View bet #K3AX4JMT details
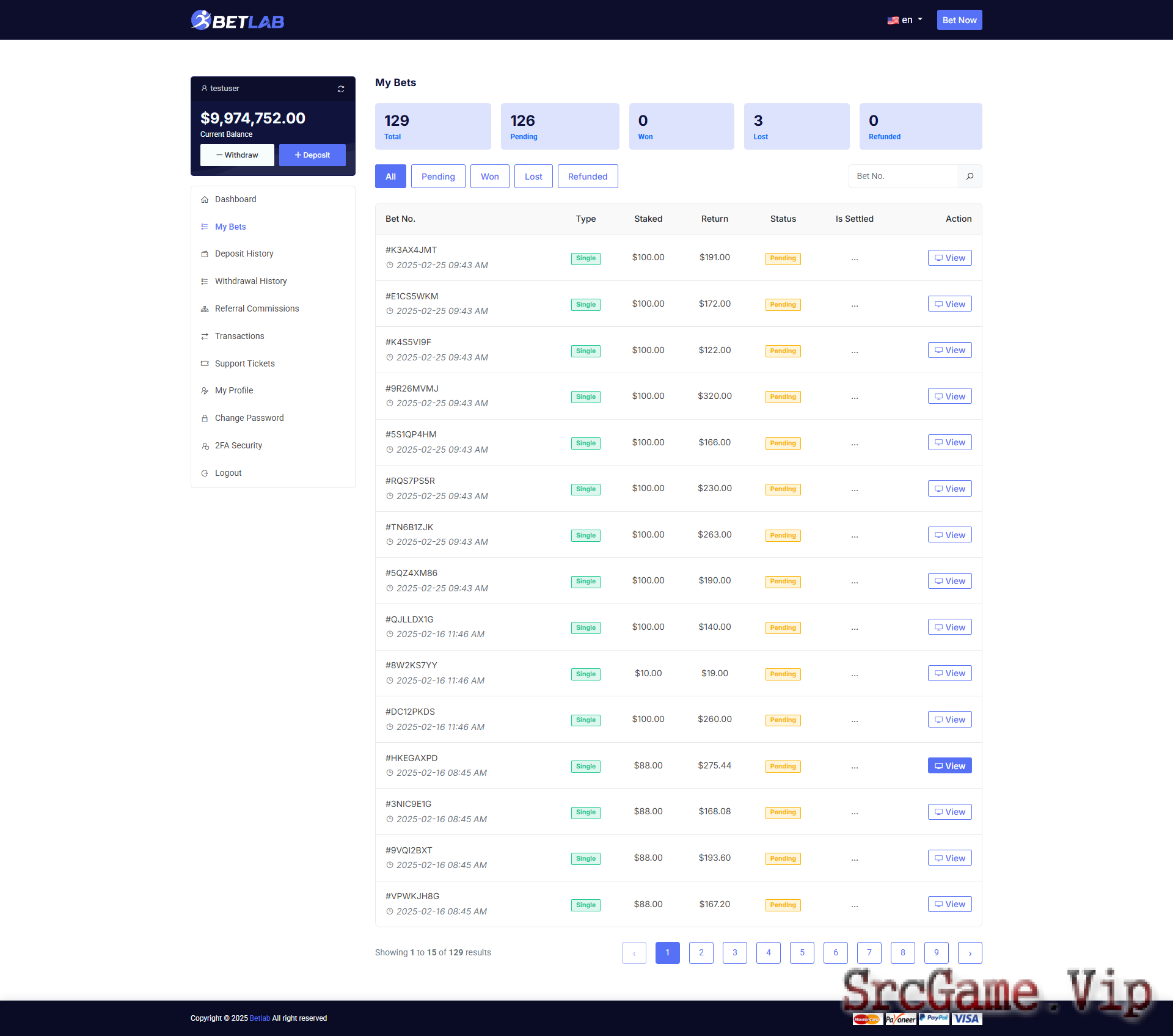 click(949, 258)
